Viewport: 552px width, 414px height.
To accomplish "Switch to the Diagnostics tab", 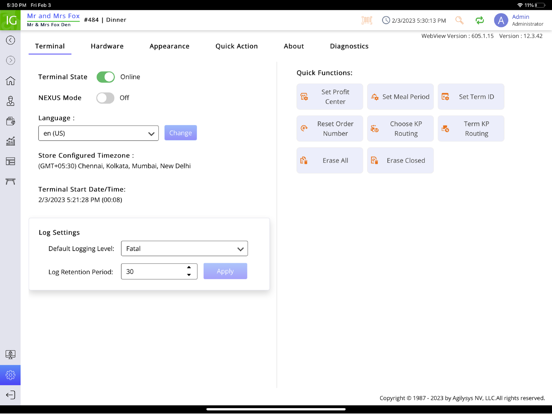I will (x=349, y=46).
